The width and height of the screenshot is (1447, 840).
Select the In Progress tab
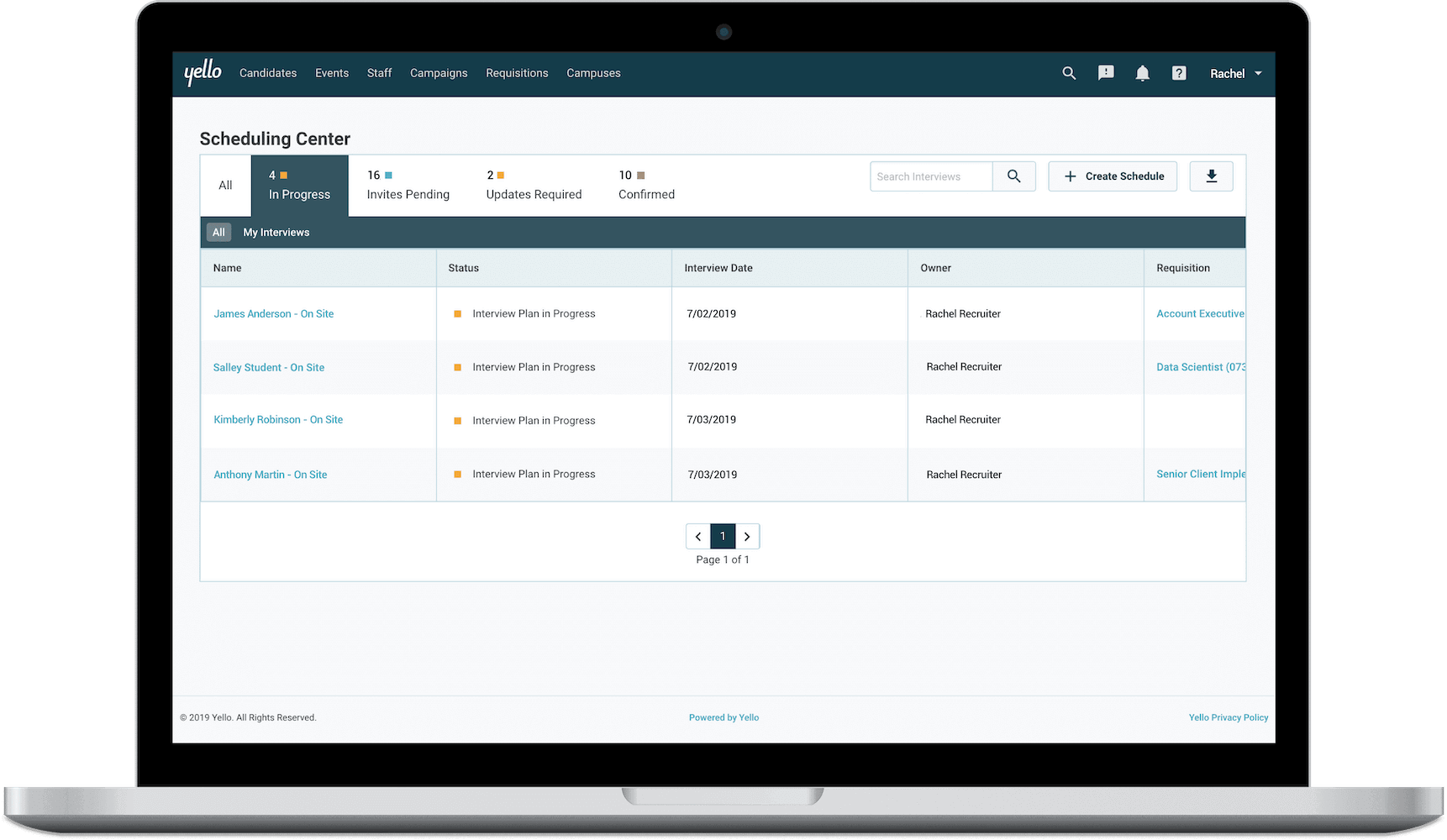point(299,186)
